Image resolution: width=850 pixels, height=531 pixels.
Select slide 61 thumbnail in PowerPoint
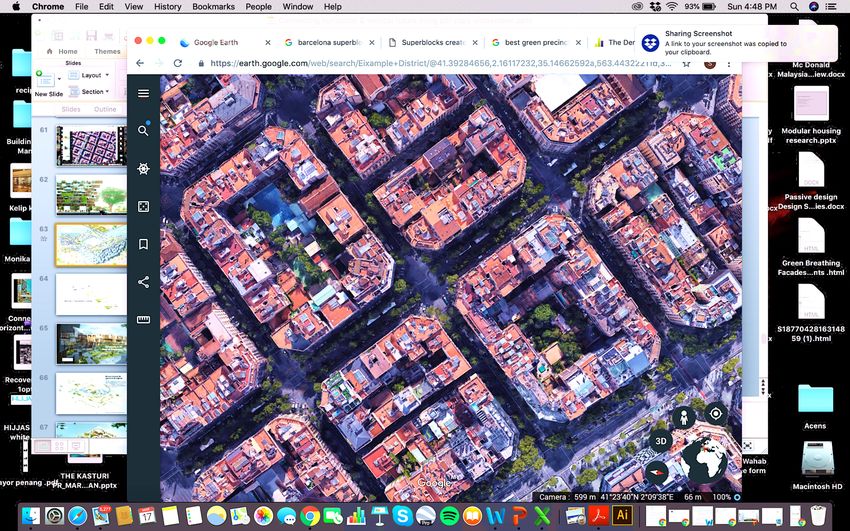(x=92, y=146)
